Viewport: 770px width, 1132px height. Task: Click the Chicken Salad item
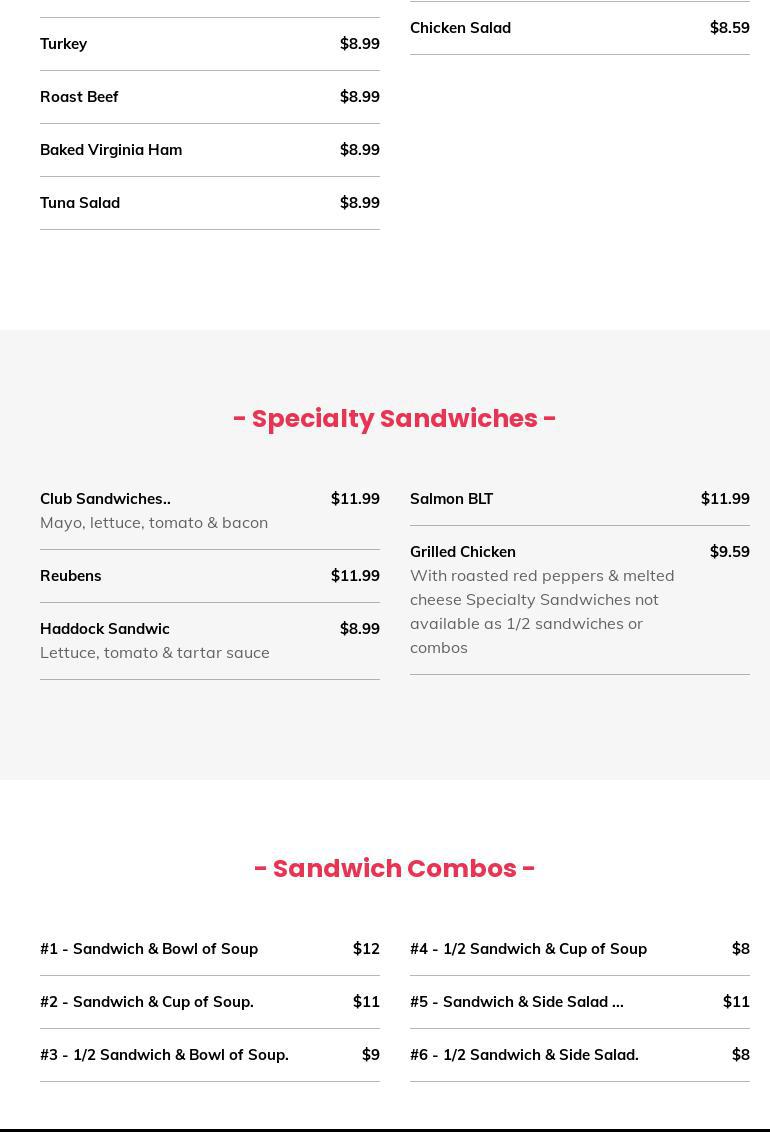click(x=460, y=28)
